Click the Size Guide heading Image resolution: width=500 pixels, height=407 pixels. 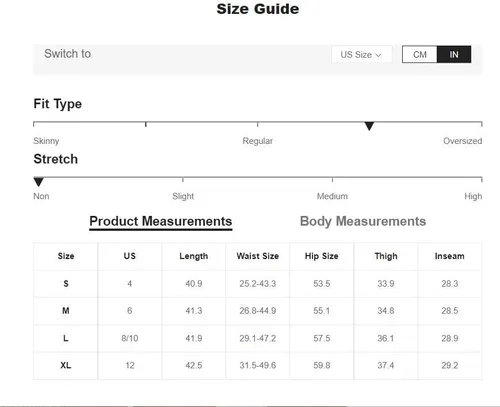258,9
